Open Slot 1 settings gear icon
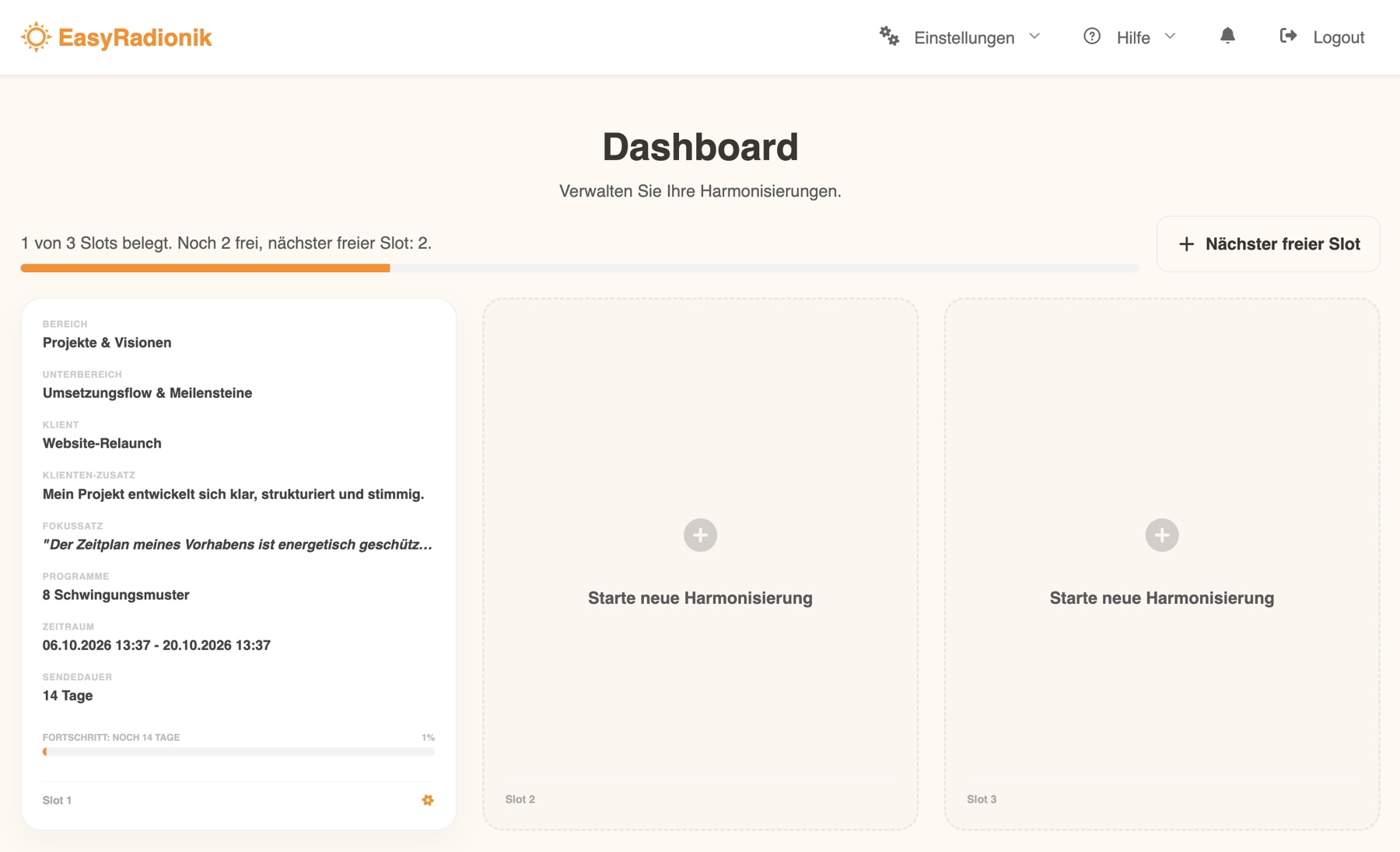Screen dimensions: 1400x852 [x=428, y=800]
